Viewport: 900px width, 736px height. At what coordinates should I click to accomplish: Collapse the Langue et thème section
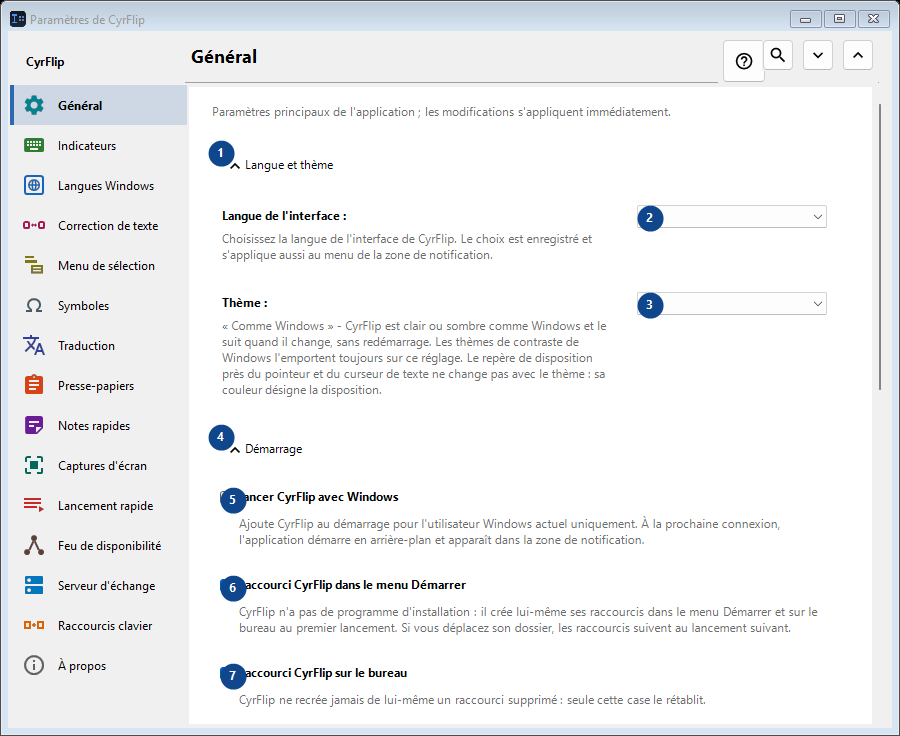[x=281, y=165]
